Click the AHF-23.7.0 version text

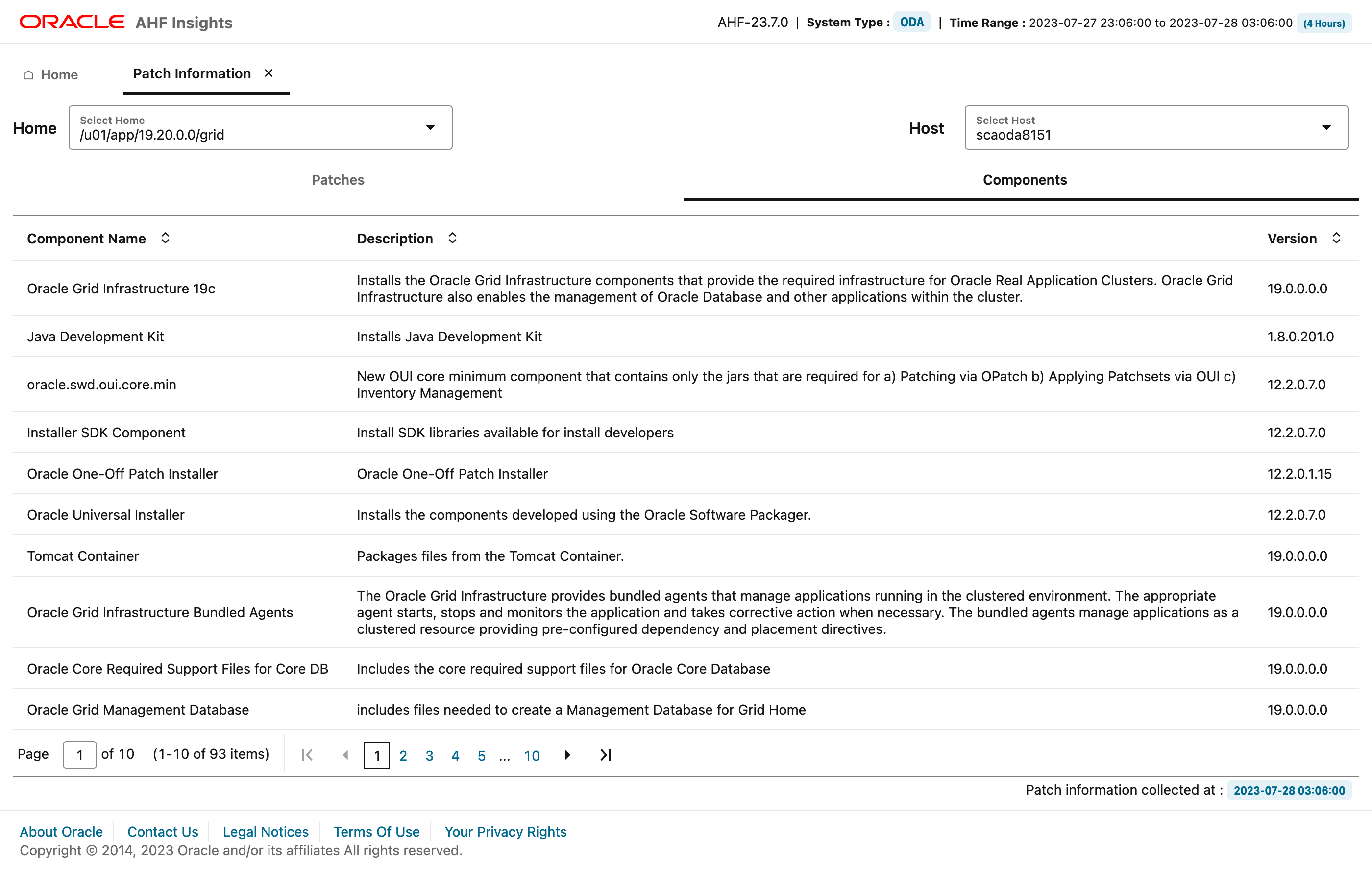tap(753, 22)
